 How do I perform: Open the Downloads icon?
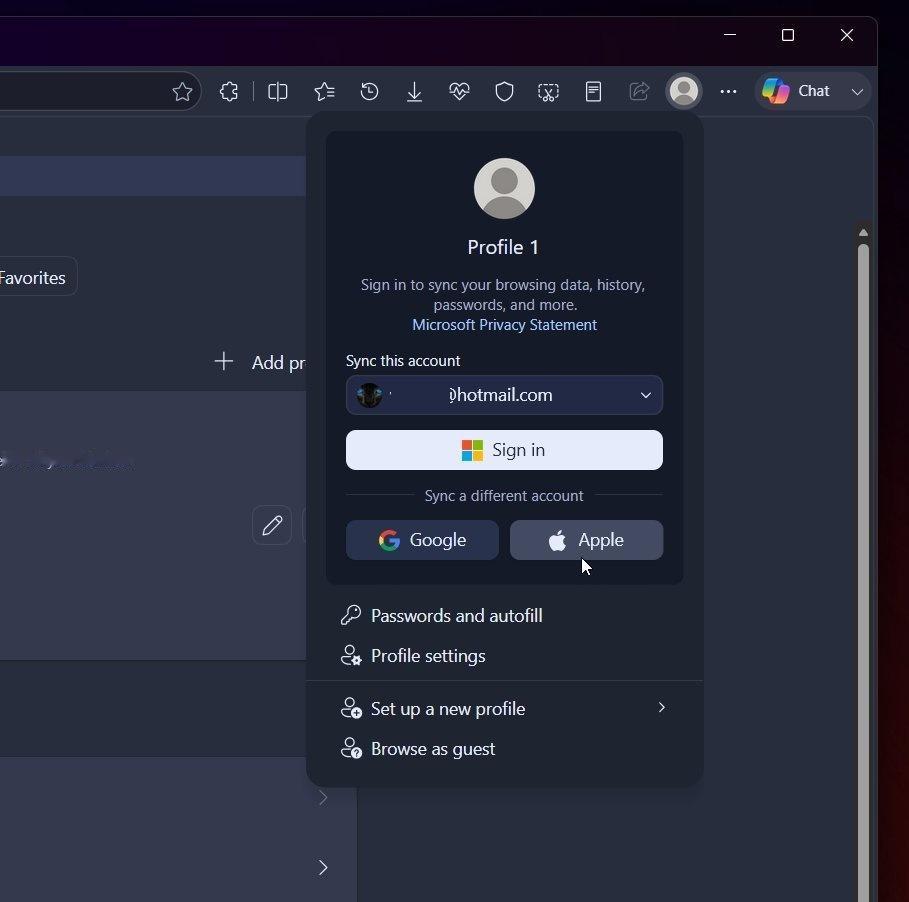coord(414,92)
